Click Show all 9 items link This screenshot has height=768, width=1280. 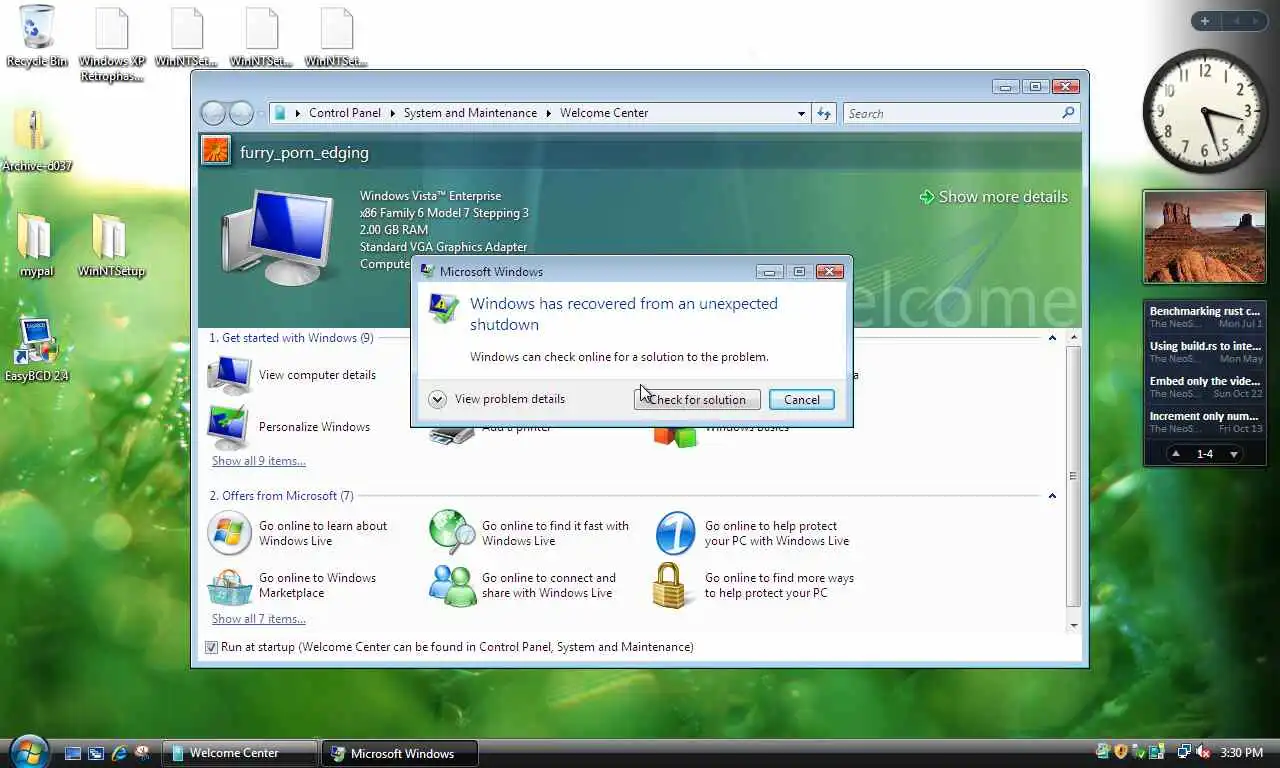pyautogui.click(x=259, y=461)
